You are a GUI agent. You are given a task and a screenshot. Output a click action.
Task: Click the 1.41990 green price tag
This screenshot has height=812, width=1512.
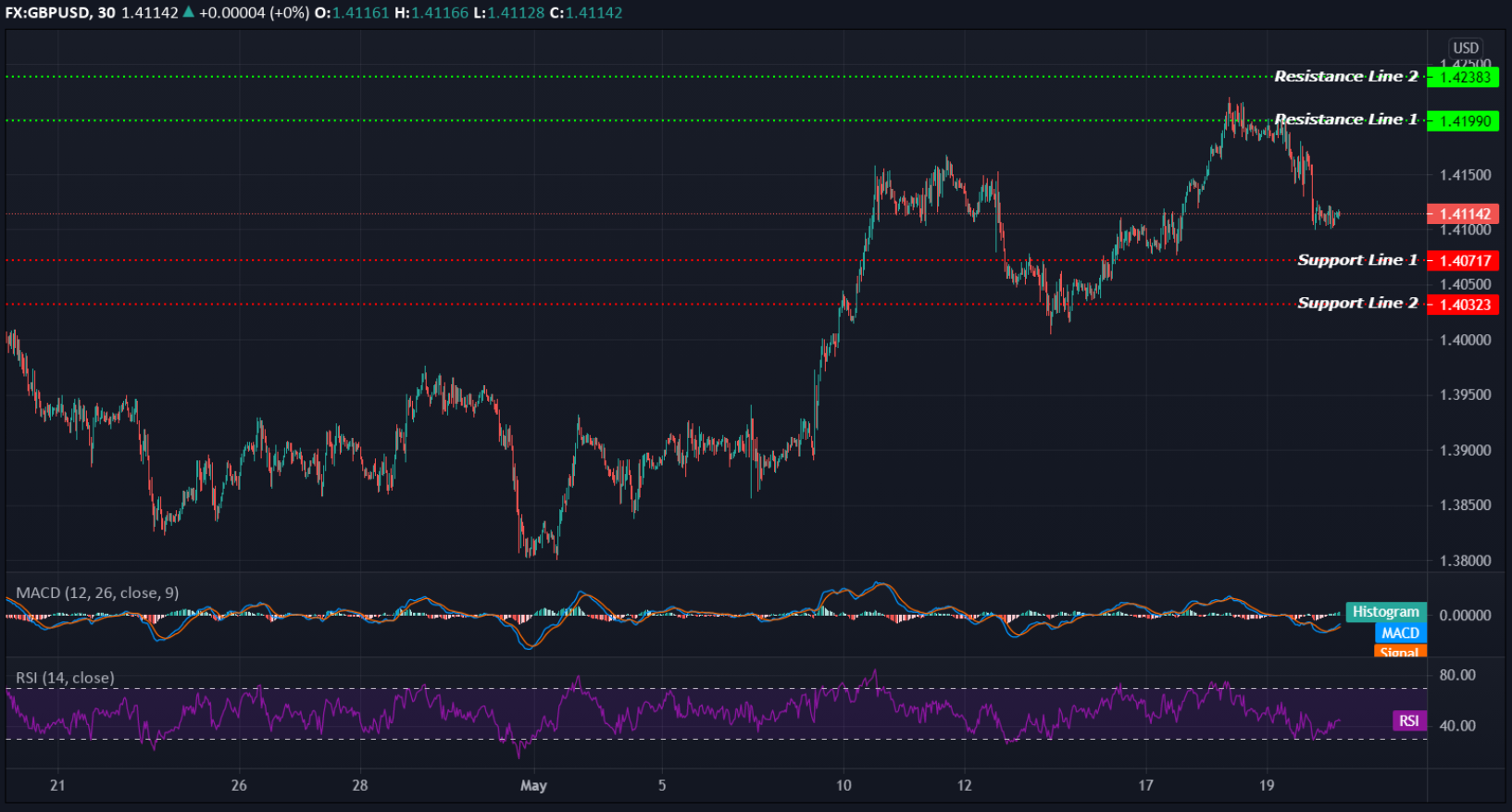pyautogui.click(x=1463, y=121)
